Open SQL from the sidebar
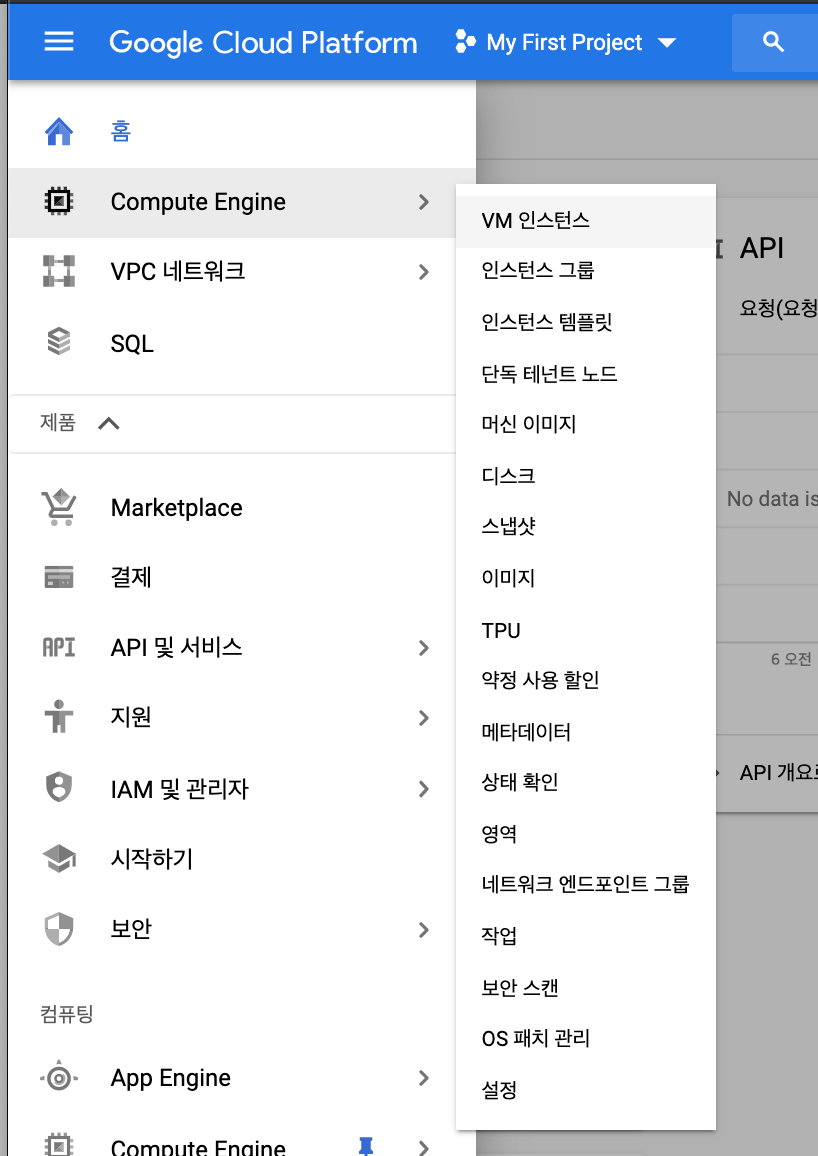Screen dimensions: 818x1156 [x=132, y=344]
